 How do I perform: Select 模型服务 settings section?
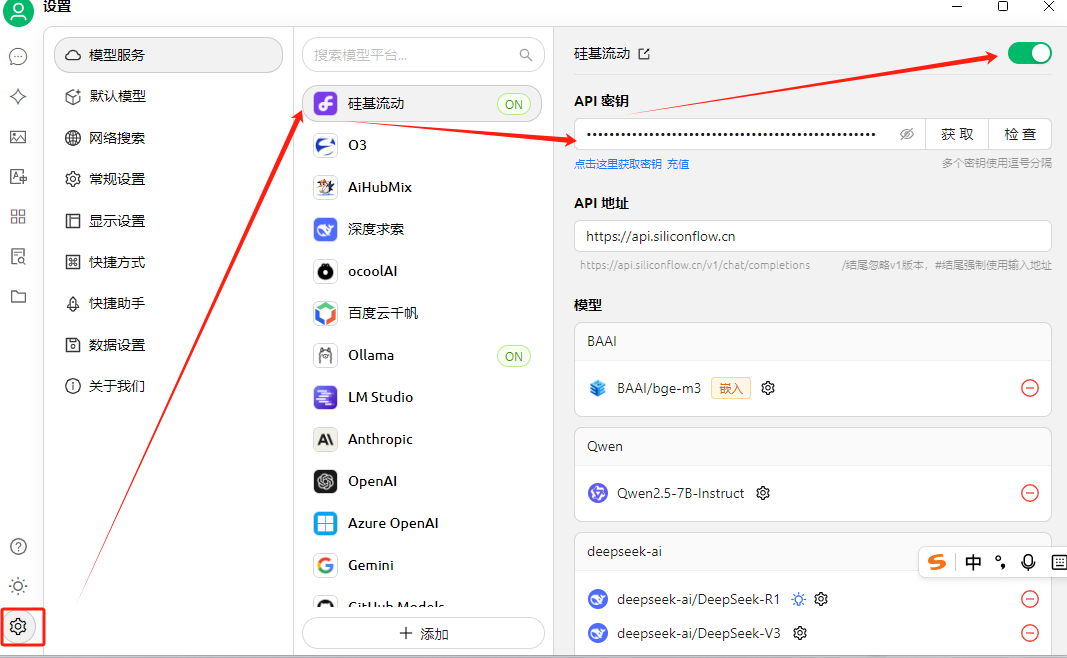[x=168, y=55]
